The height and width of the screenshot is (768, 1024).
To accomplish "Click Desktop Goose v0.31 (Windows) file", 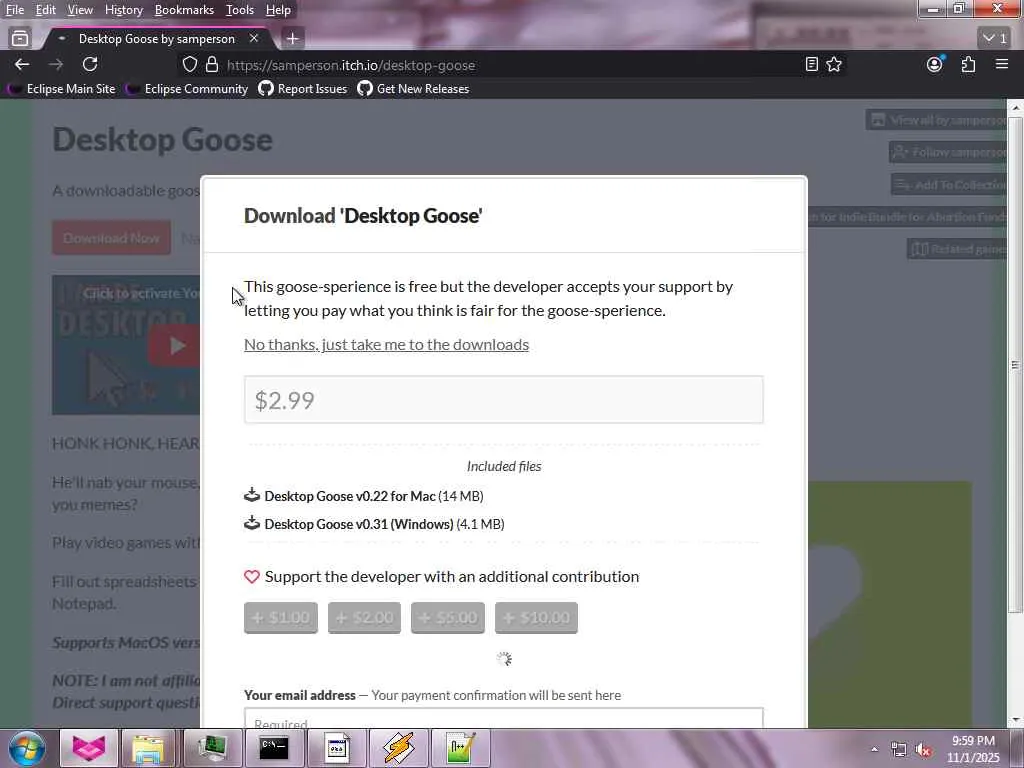I will click(359, 524).
